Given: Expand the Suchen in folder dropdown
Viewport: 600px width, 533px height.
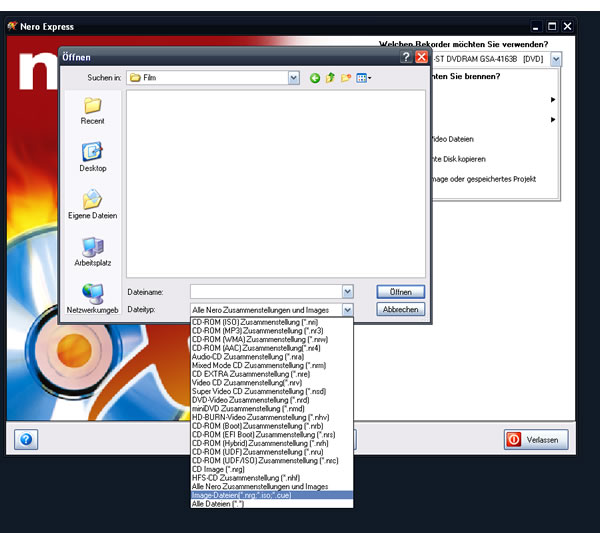Looking at the screenshot, I should click(293, 78).
